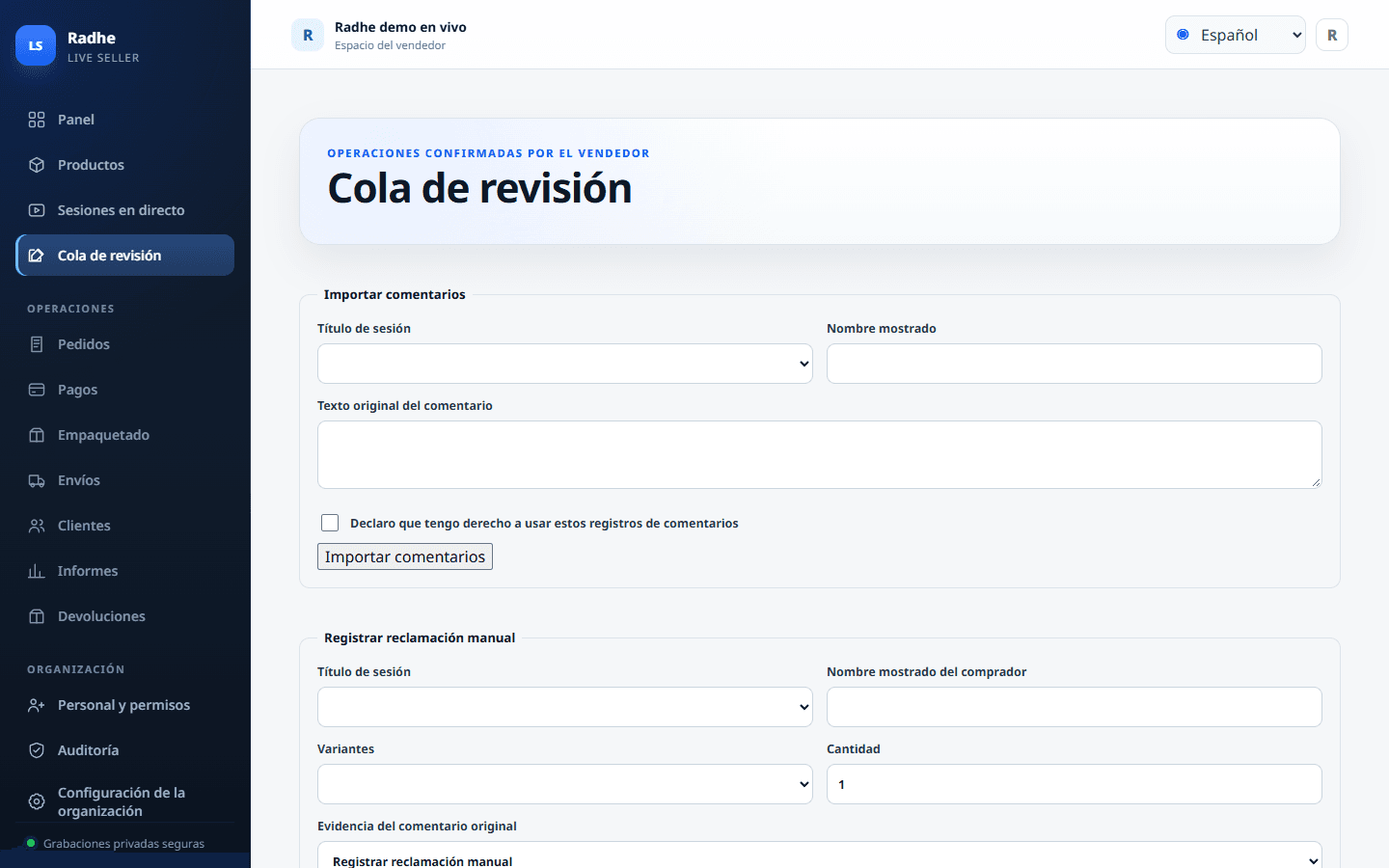The height and width of the screenshot is (868, 1389).
Task: Navigate to Informes section
Action: click(125, 571)
